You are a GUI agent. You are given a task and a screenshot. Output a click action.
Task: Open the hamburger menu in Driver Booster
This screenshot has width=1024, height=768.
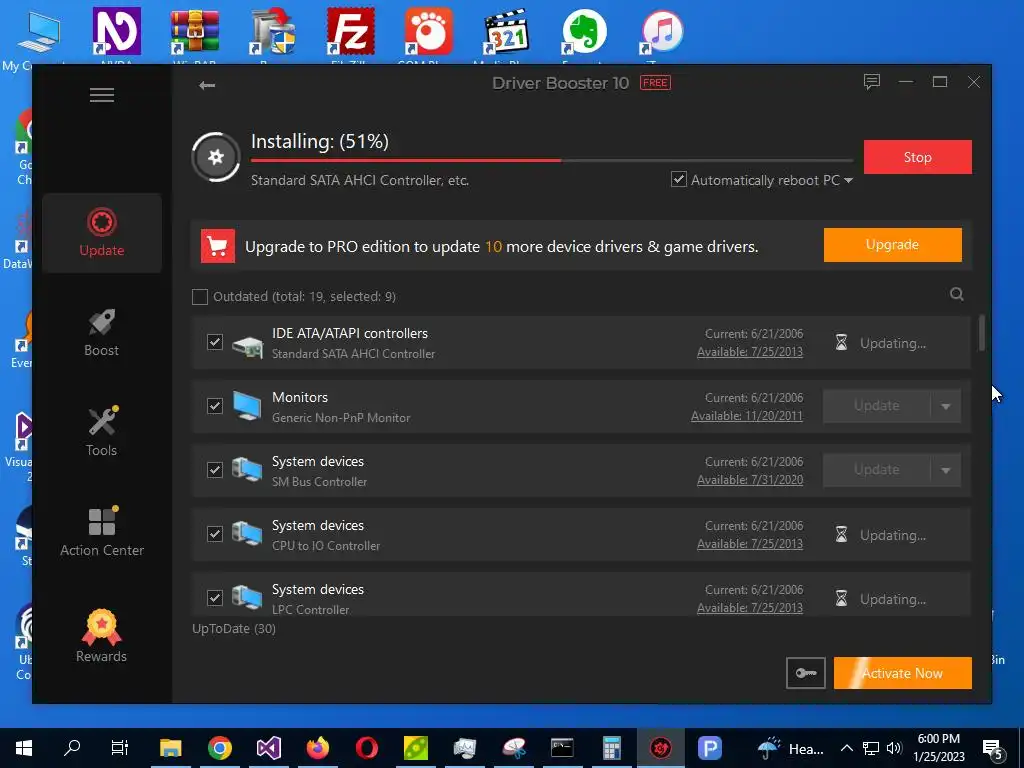(102, 95)
